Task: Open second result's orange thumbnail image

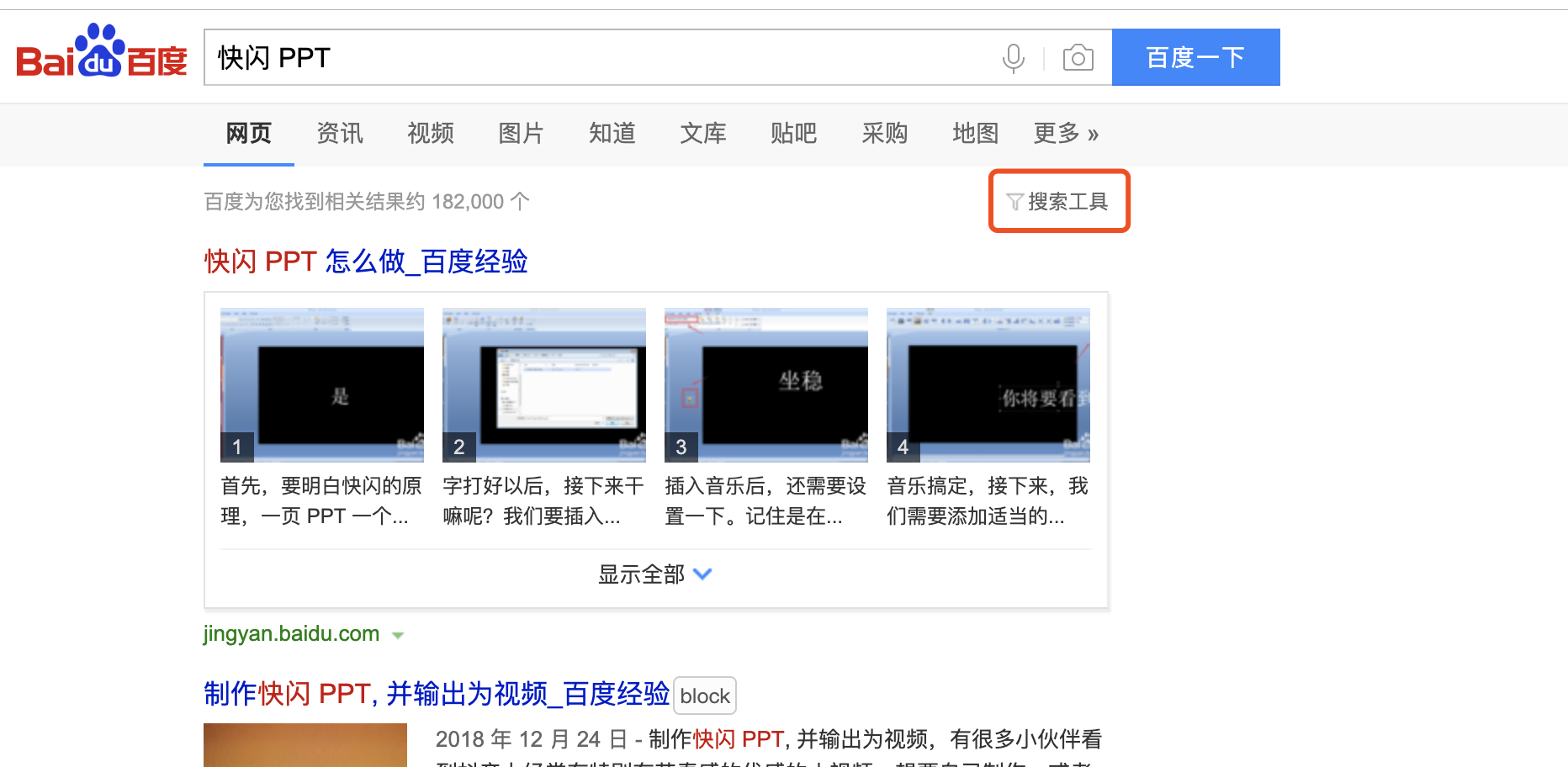Action: pyautogui.click(x=305, y=745)
